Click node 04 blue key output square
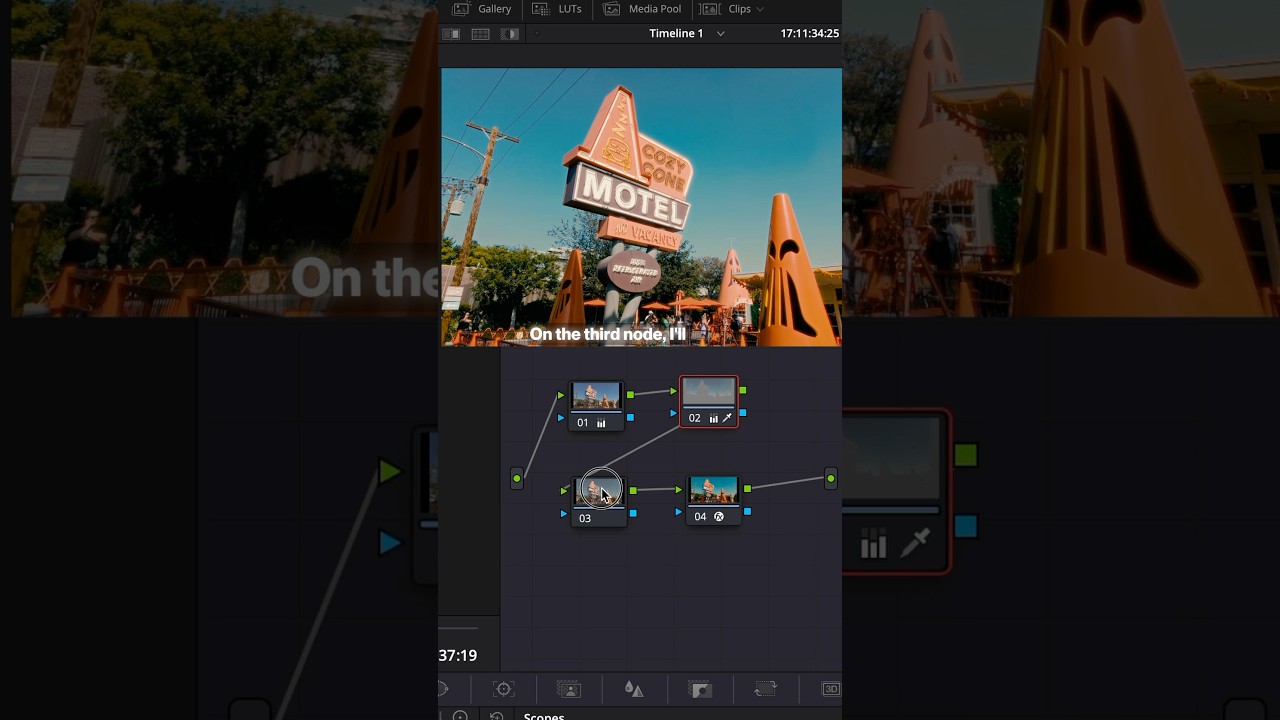 747,512
